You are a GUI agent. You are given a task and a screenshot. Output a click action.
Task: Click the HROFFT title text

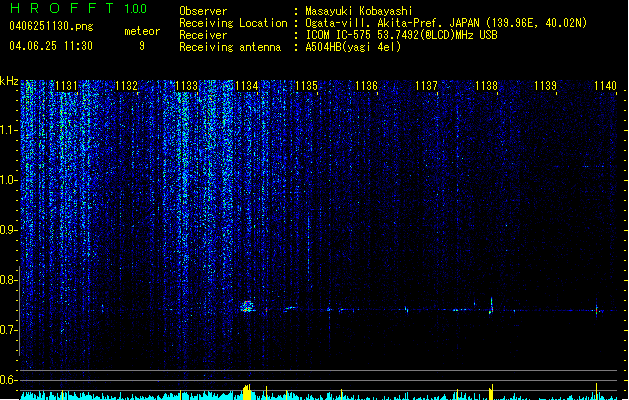point(62,8)
